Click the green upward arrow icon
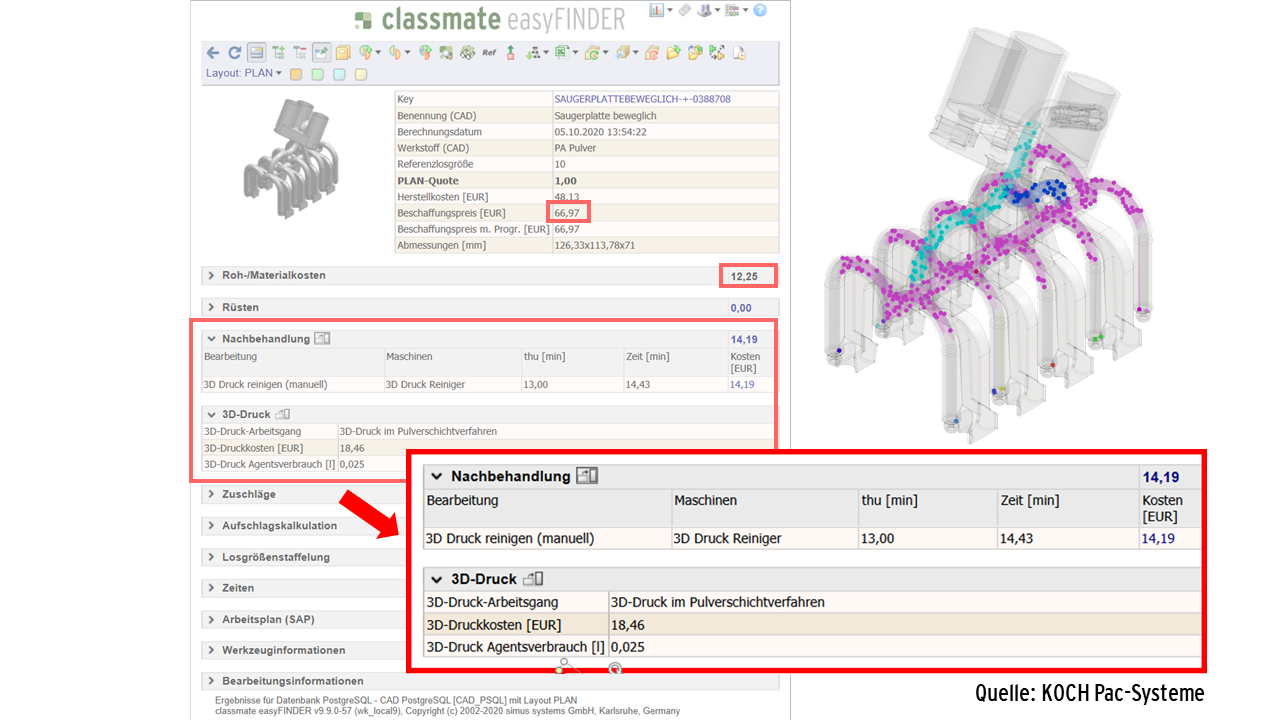The height and width of the screenshot is (720, 1280). click(511, 52)
